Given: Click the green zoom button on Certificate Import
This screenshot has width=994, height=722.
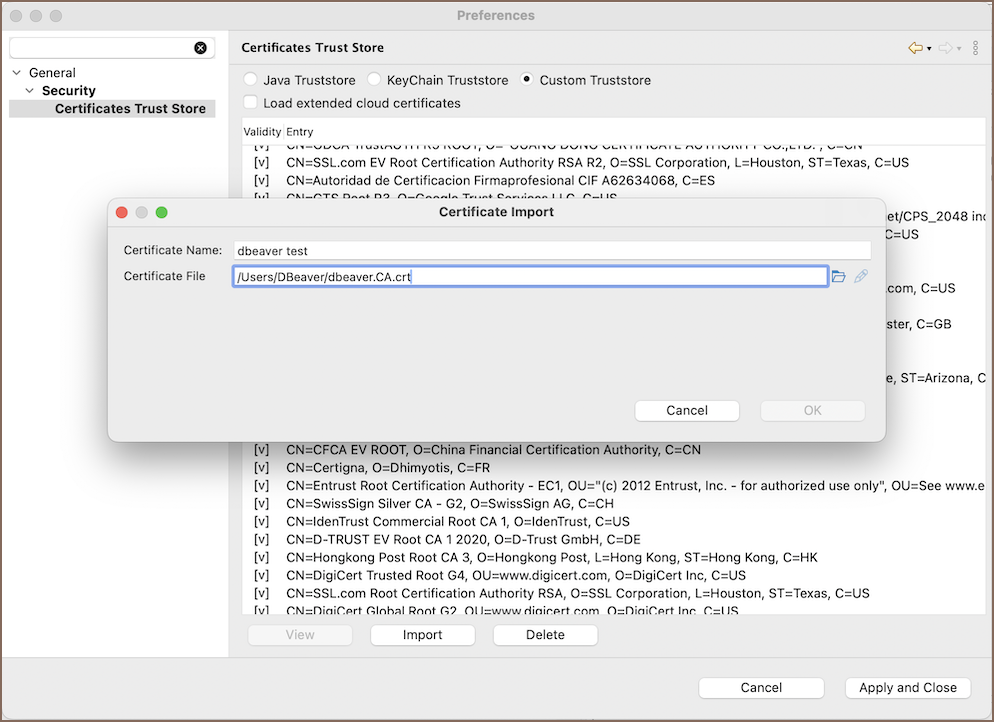Looking at the screenshot, I should pyautogui.click(x=161, y=212).
